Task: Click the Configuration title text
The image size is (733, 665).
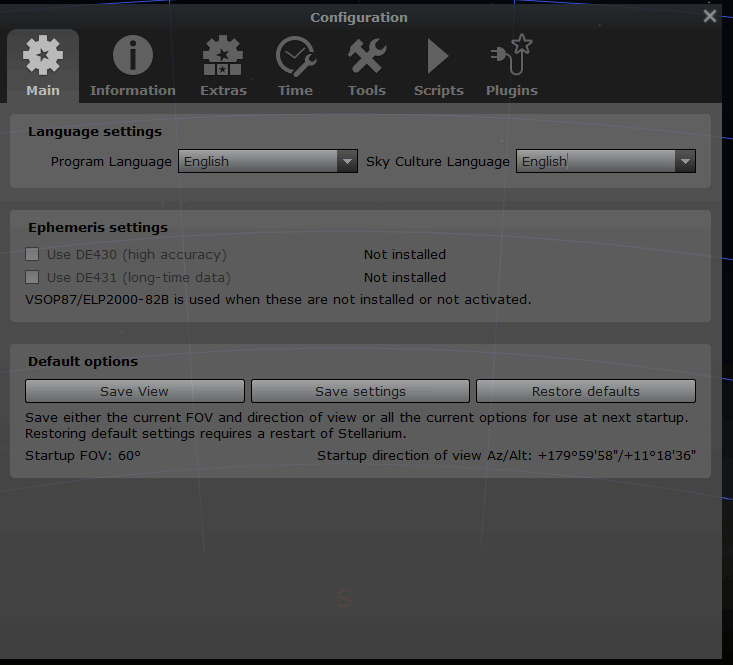Action: [359, 17]
